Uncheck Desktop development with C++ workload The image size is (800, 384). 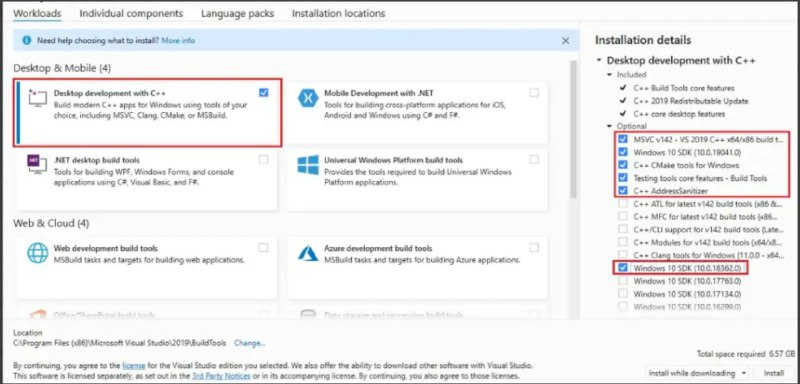(x=263, y=92)
